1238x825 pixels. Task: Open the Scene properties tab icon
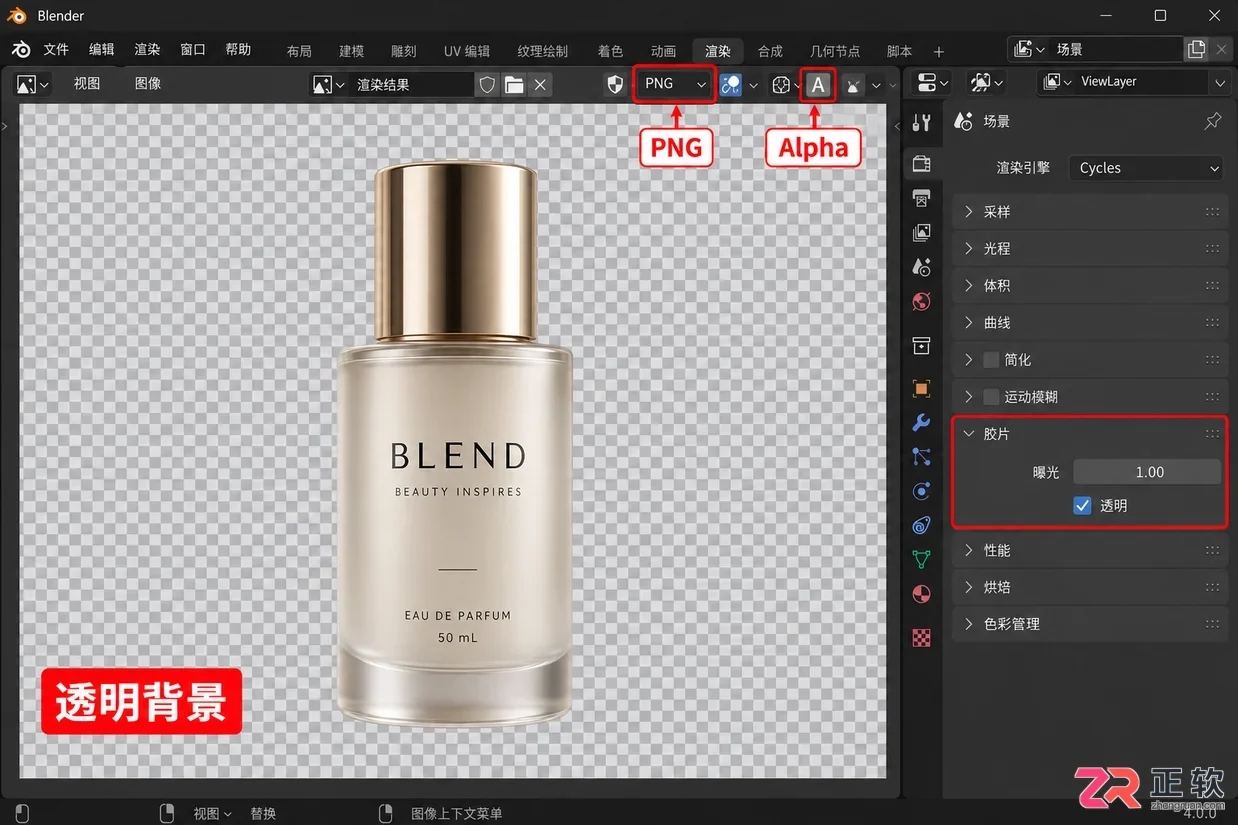(922, 267)
